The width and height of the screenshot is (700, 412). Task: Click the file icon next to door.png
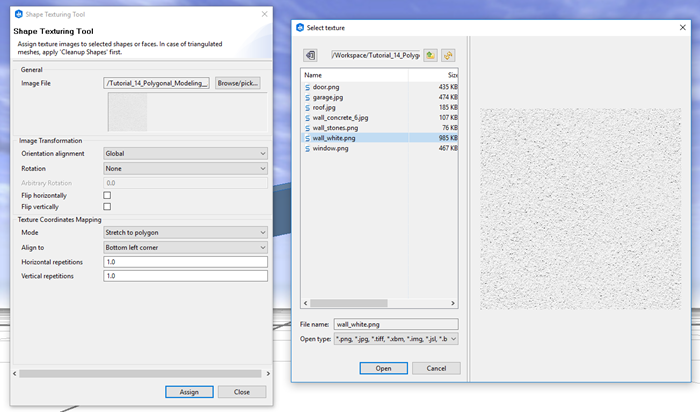coord(308,88)
